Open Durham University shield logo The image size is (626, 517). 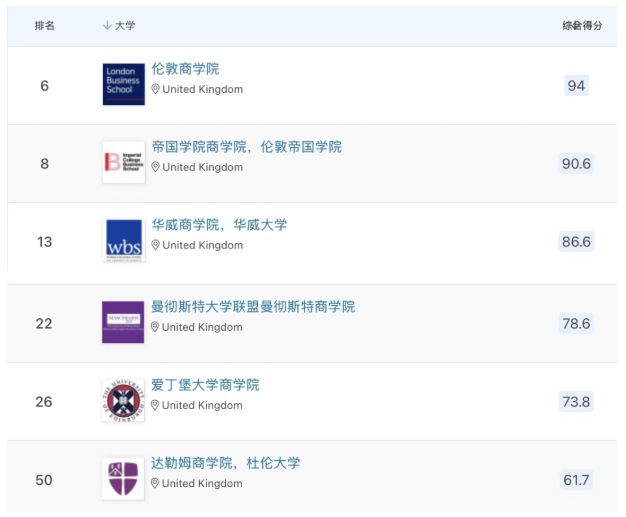click(x=123, y=478)
